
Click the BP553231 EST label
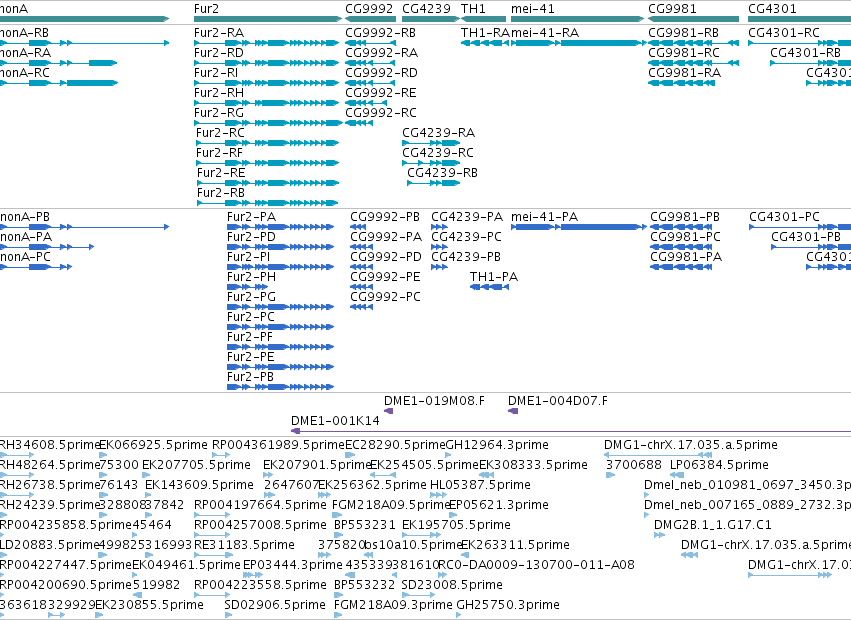365,525
